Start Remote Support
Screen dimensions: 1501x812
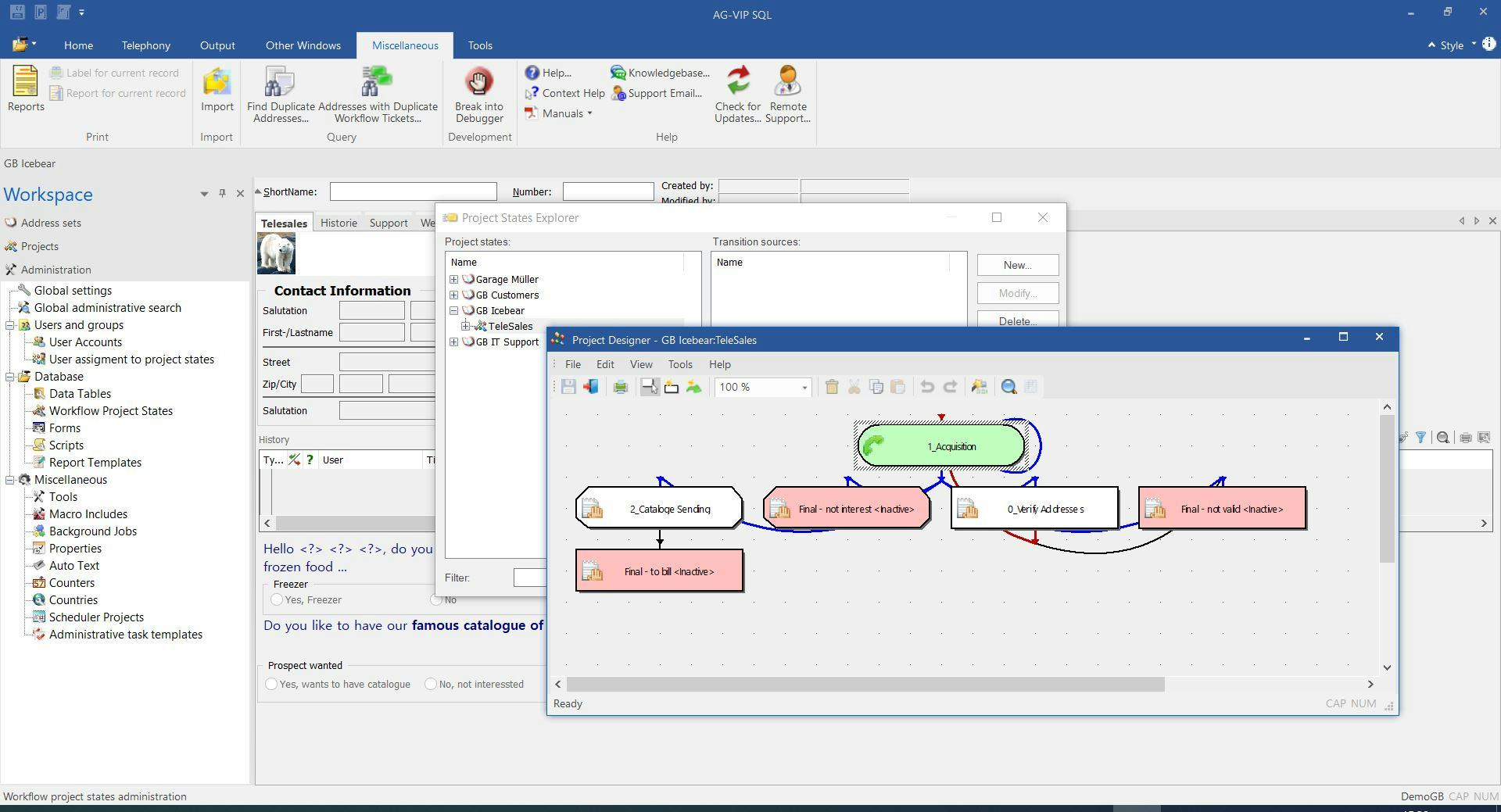[787, 95]
